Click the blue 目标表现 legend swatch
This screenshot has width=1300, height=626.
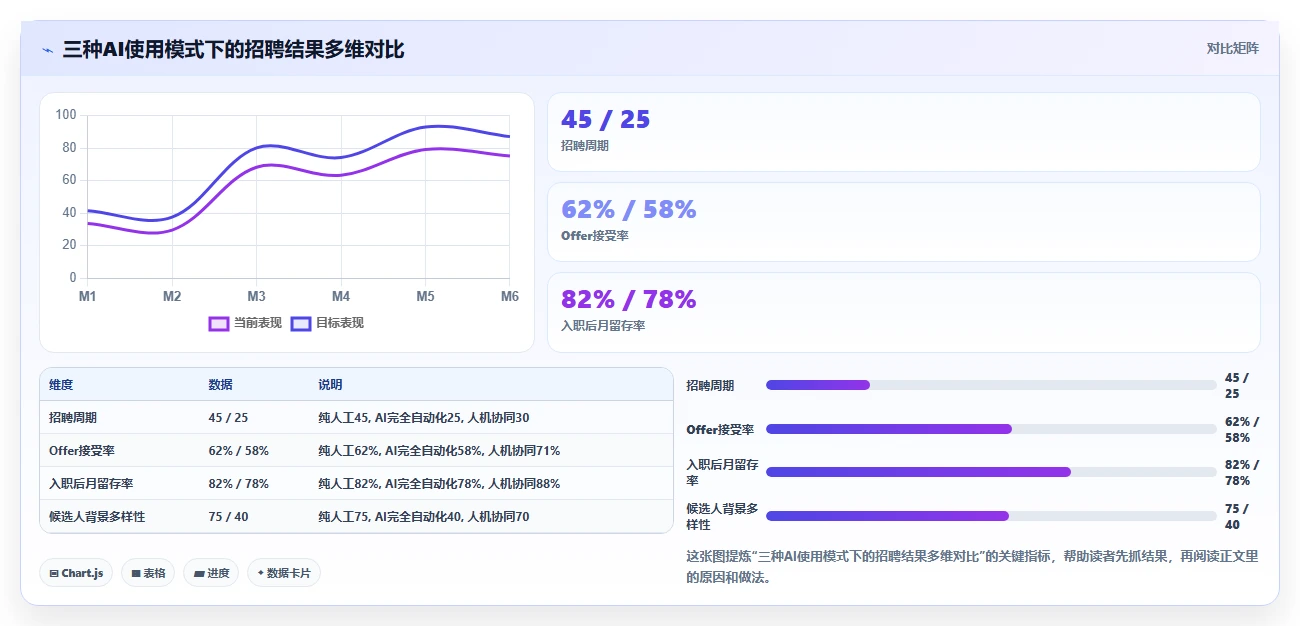[x=301, y=323]
